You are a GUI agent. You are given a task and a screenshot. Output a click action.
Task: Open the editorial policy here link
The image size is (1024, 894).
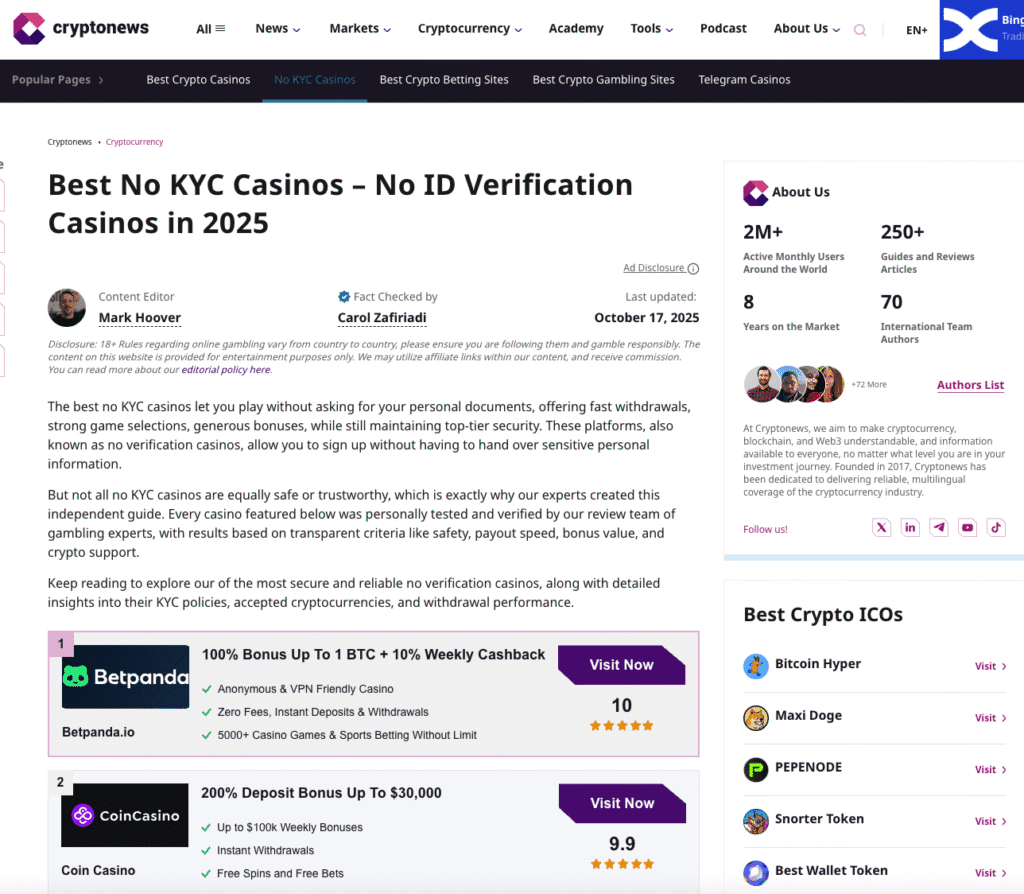coord(226,370)
